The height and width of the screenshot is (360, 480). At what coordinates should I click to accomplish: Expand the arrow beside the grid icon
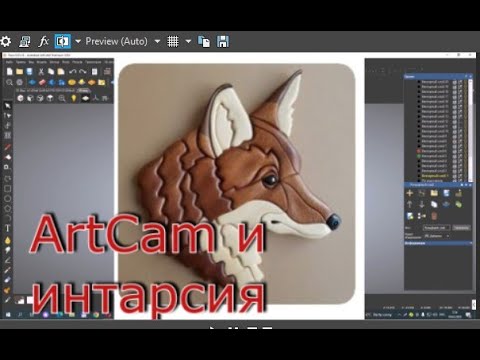[x=188, y=42]
